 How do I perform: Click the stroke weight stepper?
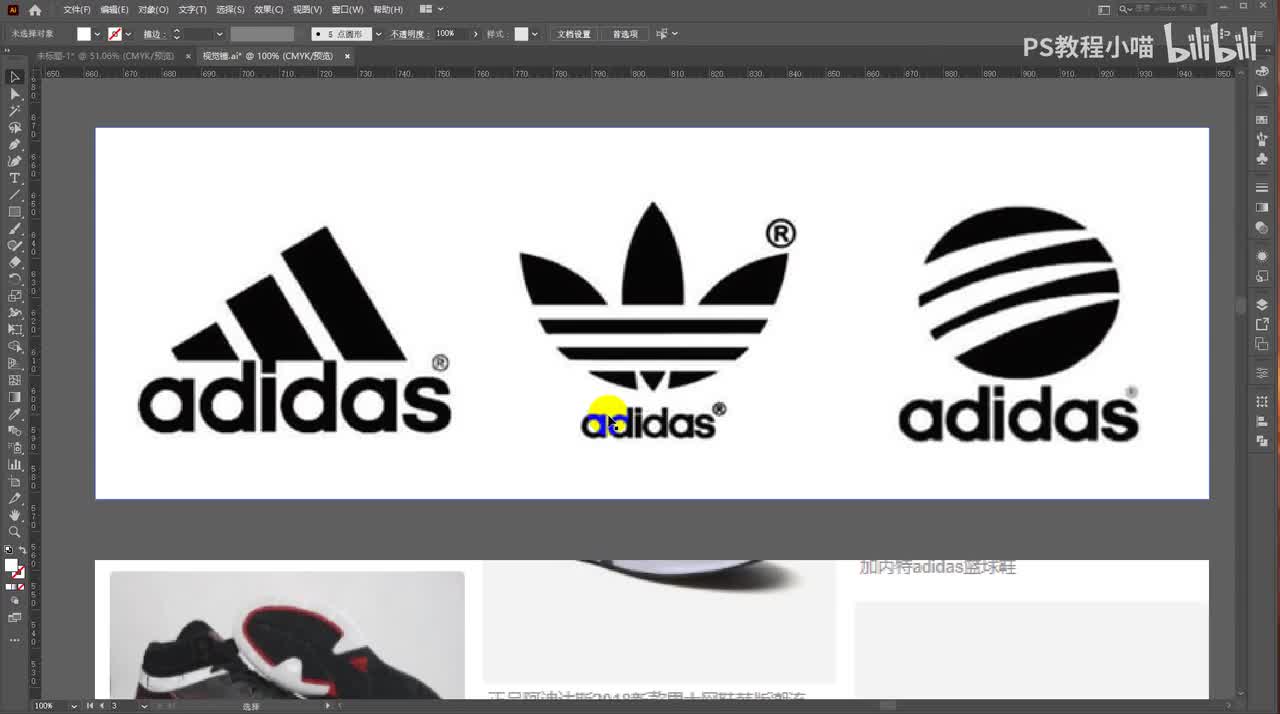[x=177, y=34]
